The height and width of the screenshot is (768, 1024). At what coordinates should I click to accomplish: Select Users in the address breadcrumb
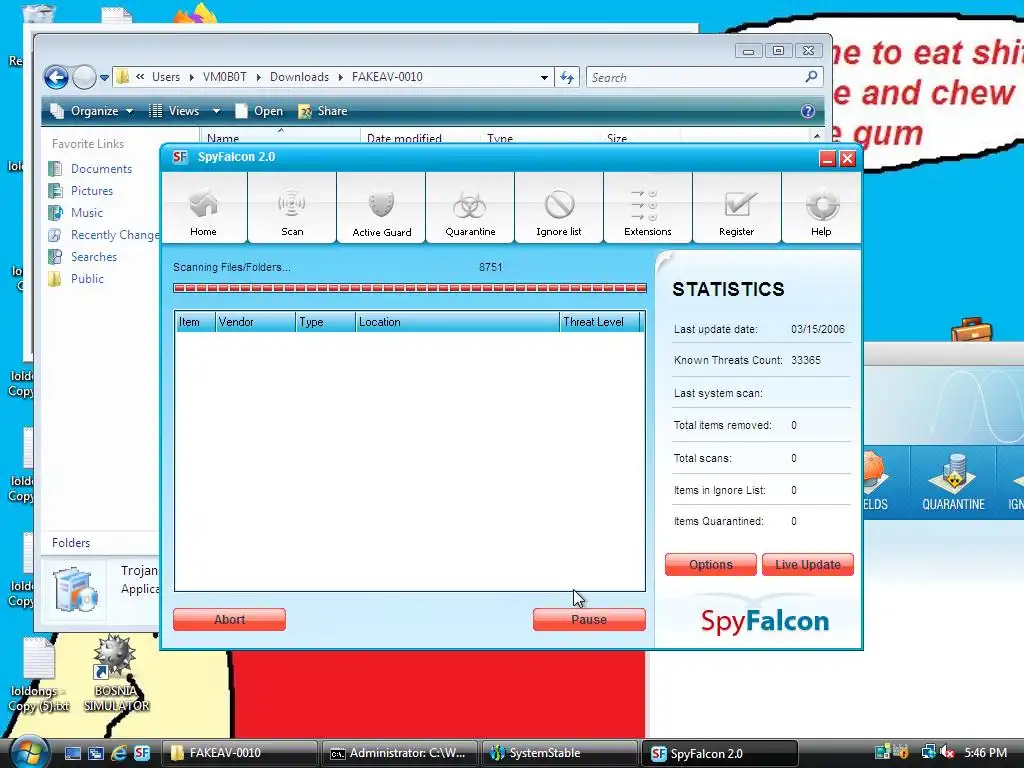coord(166,77)
